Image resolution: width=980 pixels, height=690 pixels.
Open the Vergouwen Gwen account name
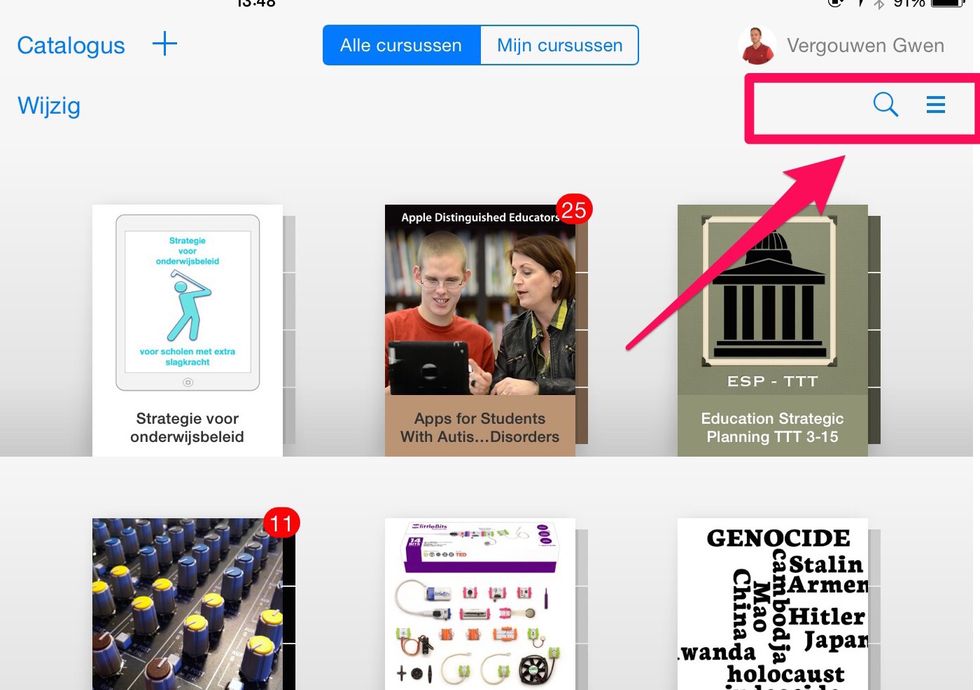[865, 46]
